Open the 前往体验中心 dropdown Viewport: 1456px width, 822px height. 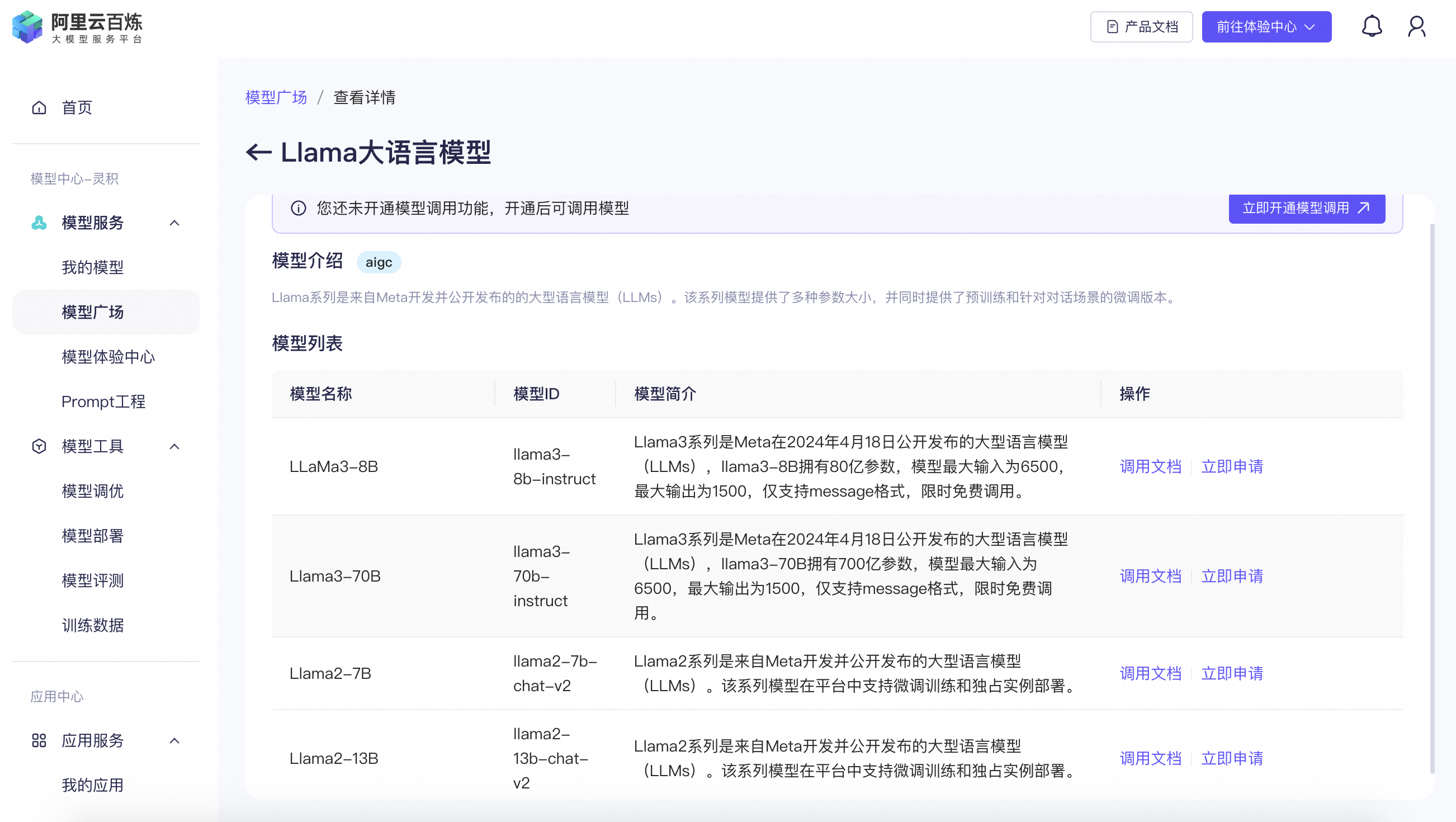pyautogui.click(x=1266, y=27)
